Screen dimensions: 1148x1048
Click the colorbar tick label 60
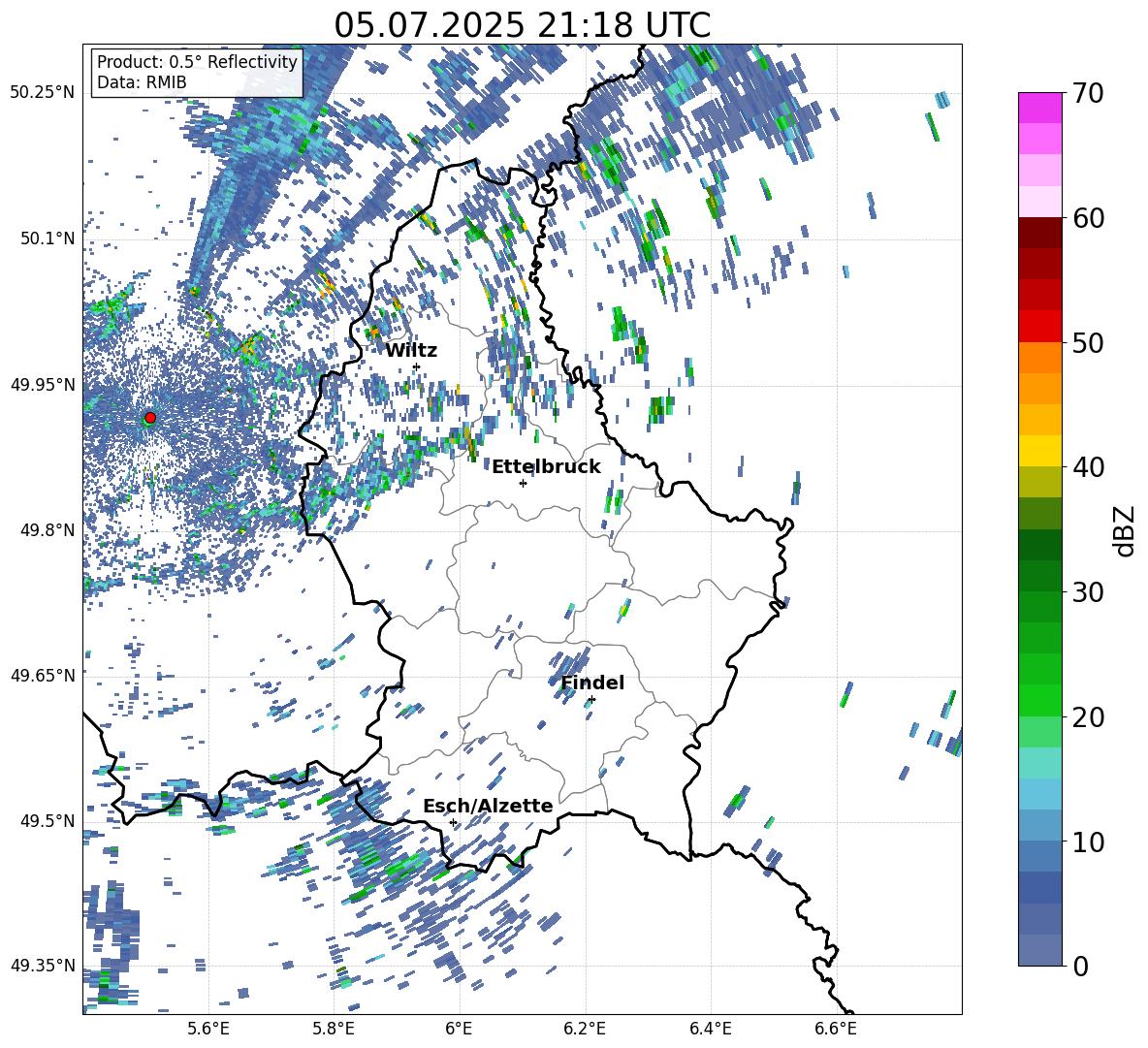[1088, 218]
